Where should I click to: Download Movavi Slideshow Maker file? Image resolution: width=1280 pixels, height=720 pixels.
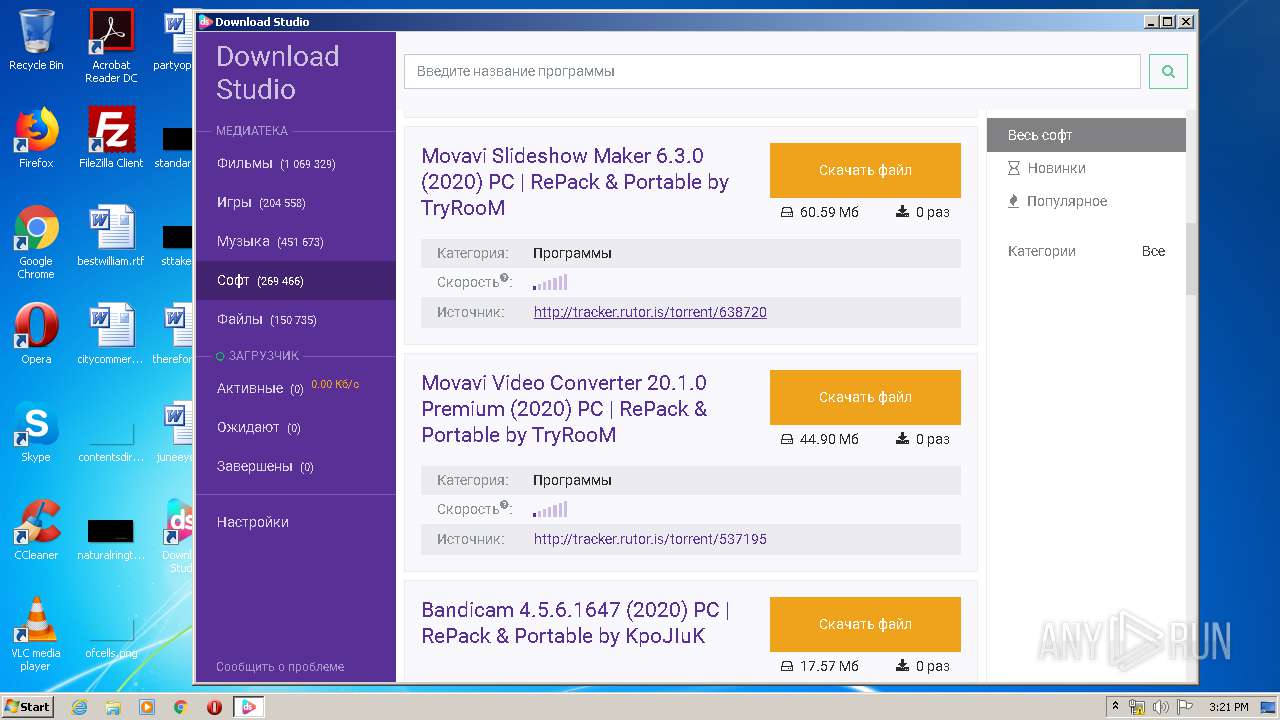tap(865, 170)
